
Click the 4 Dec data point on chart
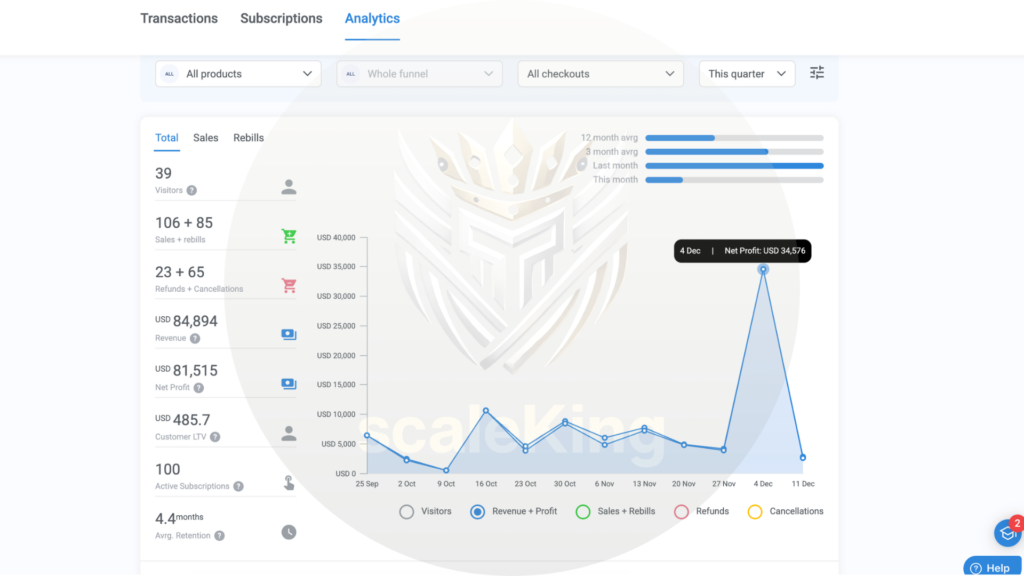point(763,269)
